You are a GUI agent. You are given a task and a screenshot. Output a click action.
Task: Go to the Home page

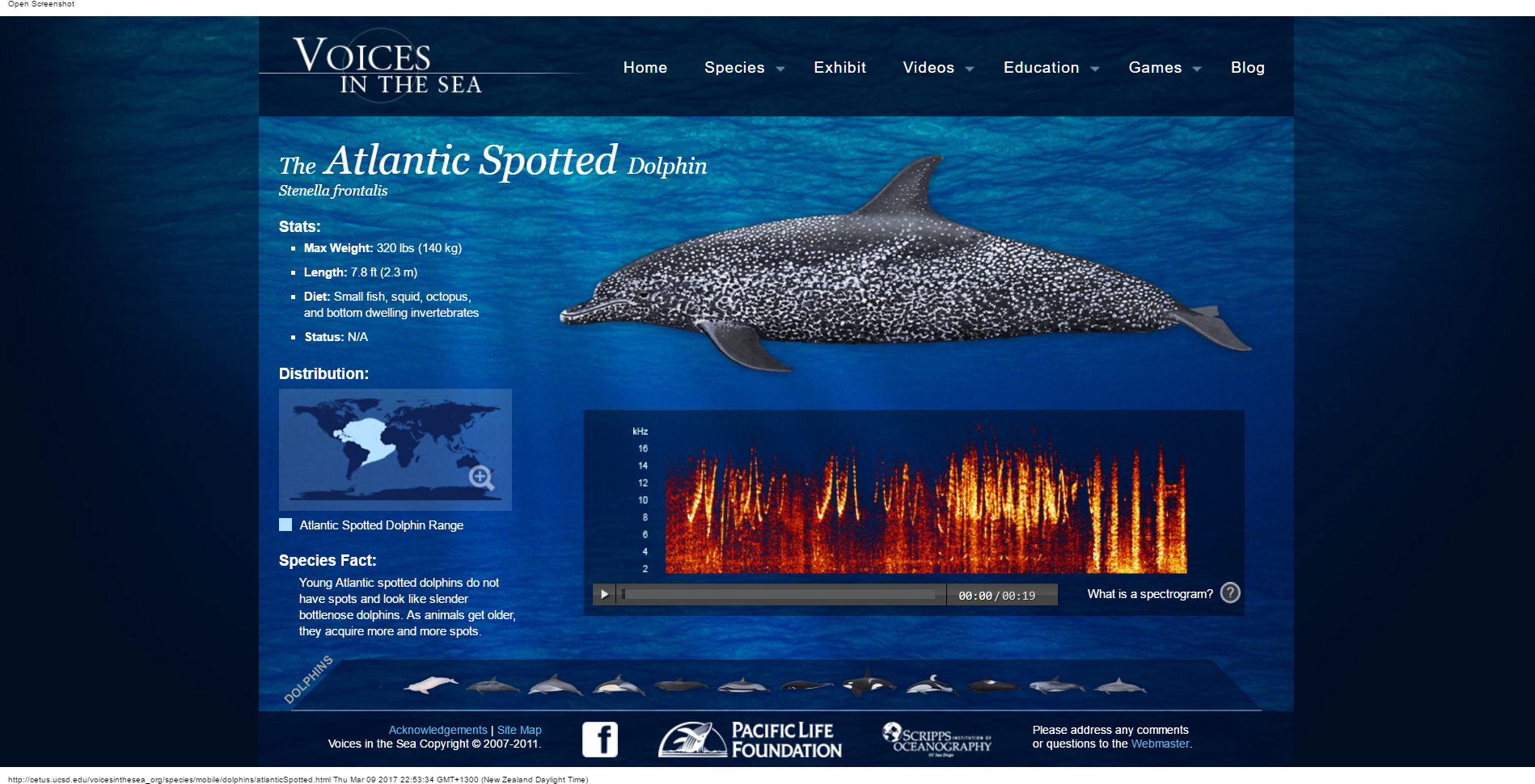tap(645, 68)
